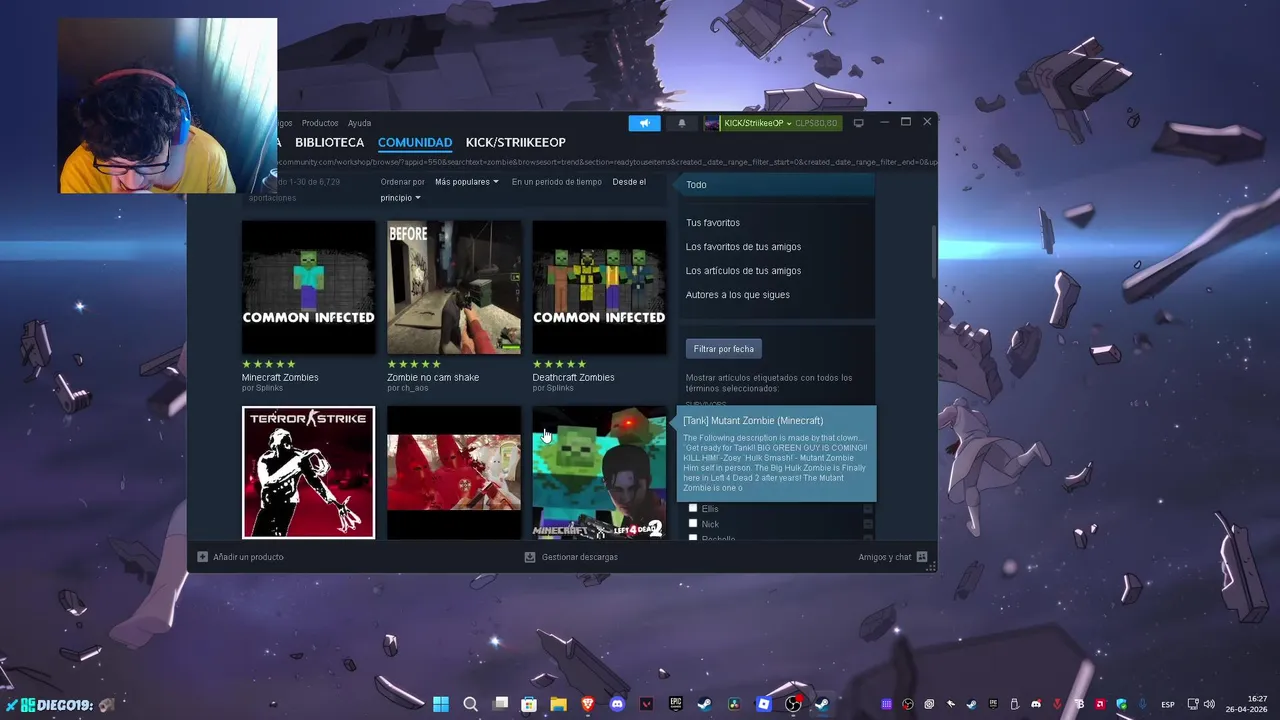Image resolution: width=1280 pixels, height=720 pixels.
Task: Open Gestionar descargas
Action: (572, 557)
